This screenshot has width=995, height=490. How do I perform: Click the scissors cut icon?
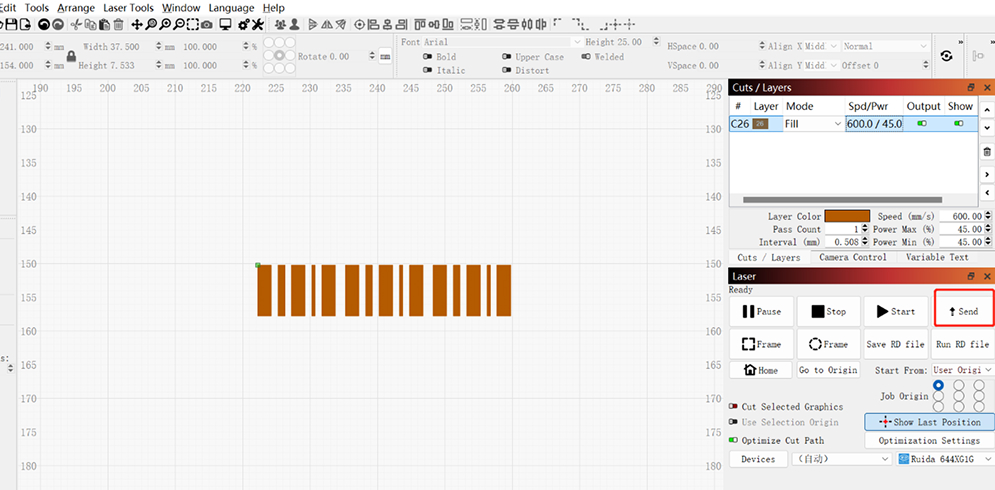coord(76,24)
